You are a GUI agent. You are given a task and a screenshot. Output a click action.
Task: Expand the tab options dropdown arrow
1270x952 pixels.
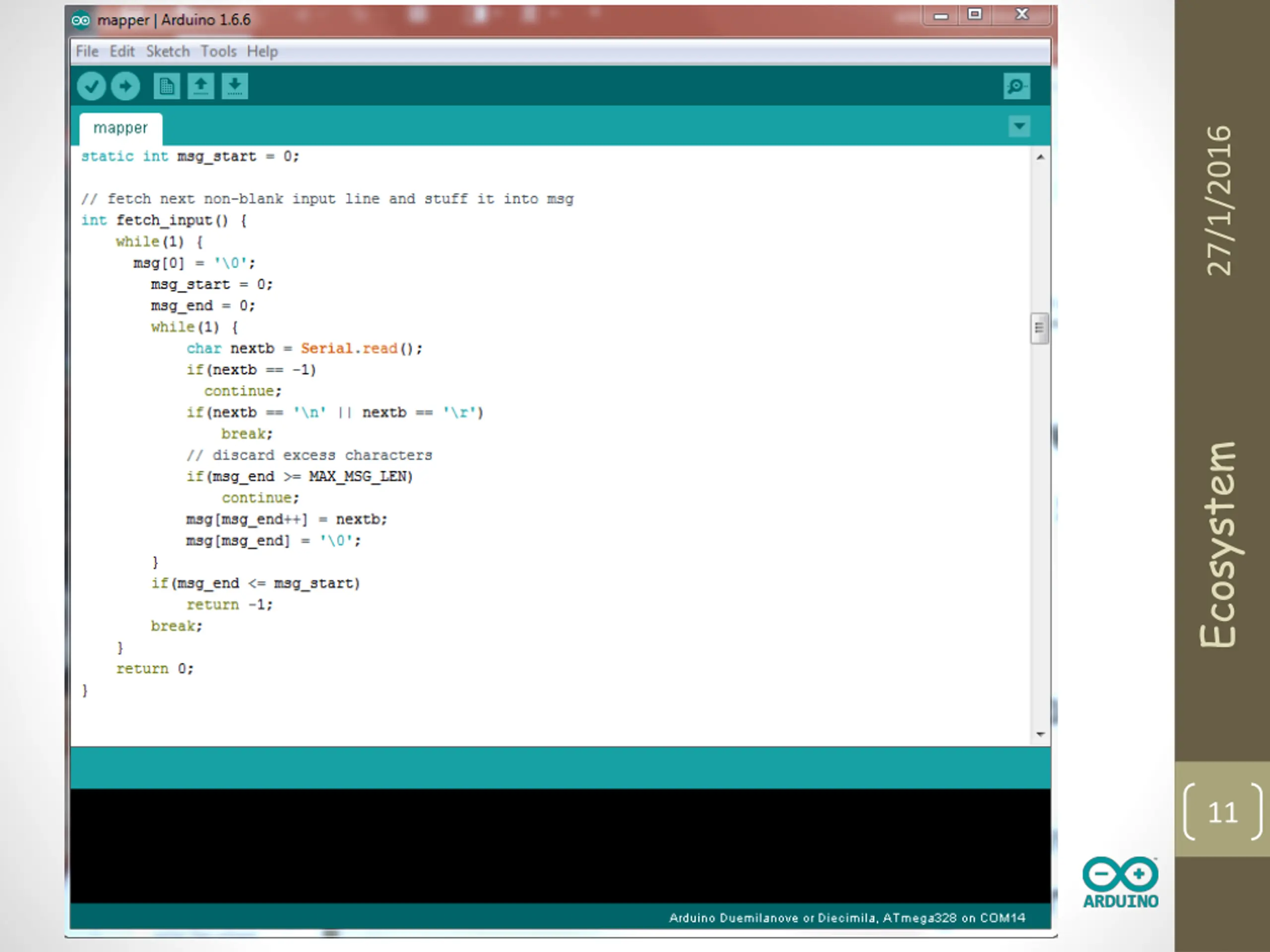click(x=1019, y=126)
